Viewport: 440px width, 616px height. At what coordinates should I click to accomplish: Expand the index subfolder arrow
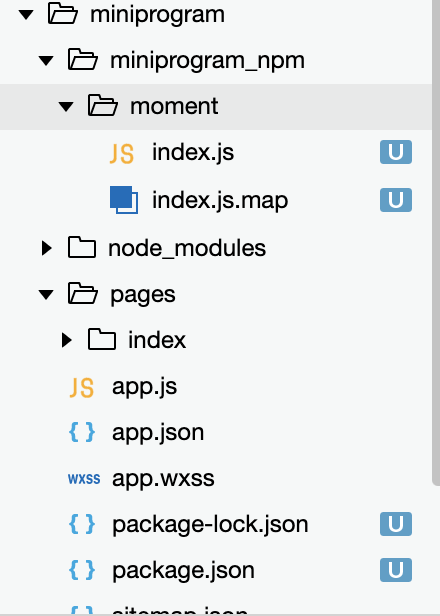[x=67, y=340]
